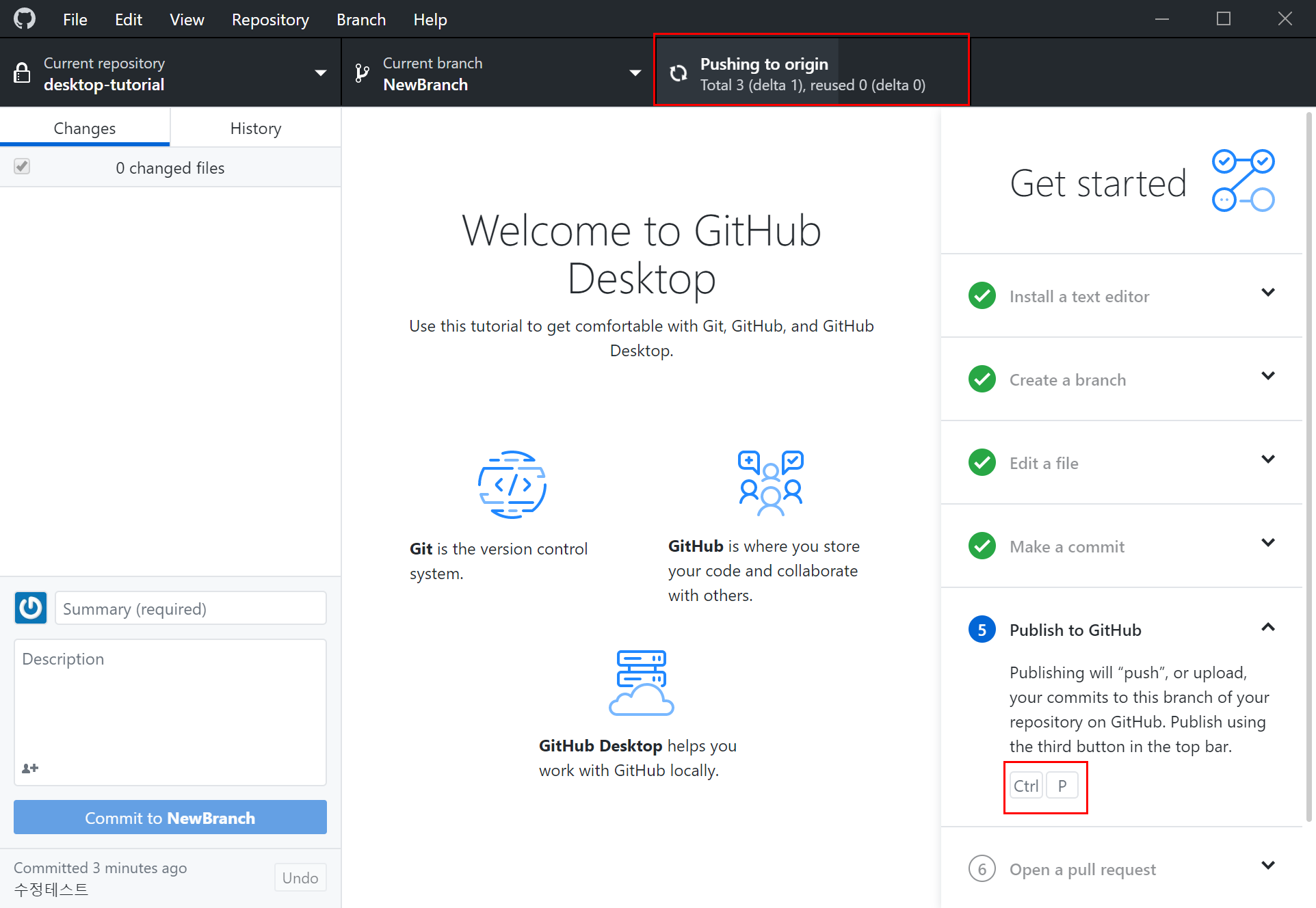Click the Summary input field

pos(191,608)
